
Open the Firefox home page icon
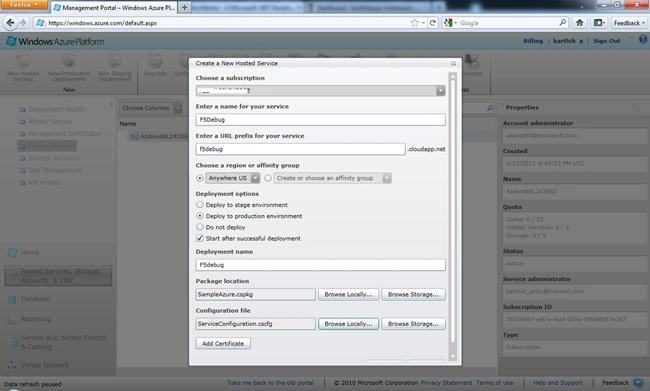pos(580,23)
